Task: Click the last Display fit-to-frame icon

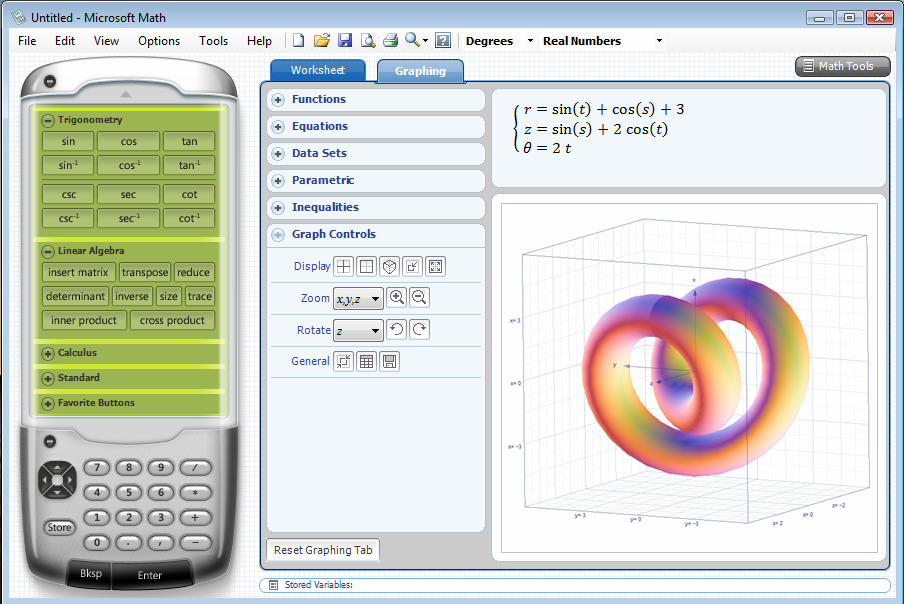Action: pos(436,266)
